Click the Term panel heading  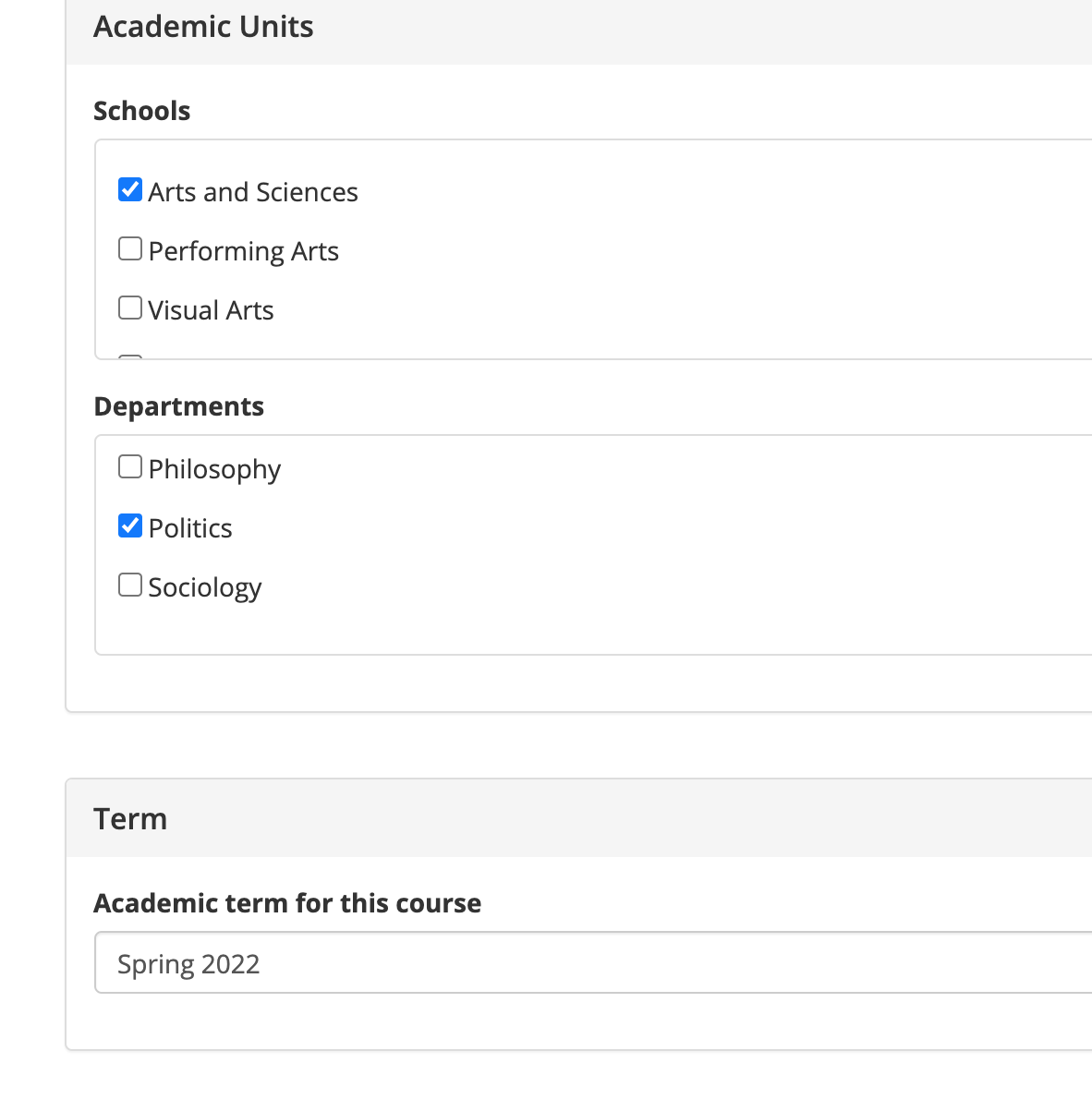[x=130, y=818]
